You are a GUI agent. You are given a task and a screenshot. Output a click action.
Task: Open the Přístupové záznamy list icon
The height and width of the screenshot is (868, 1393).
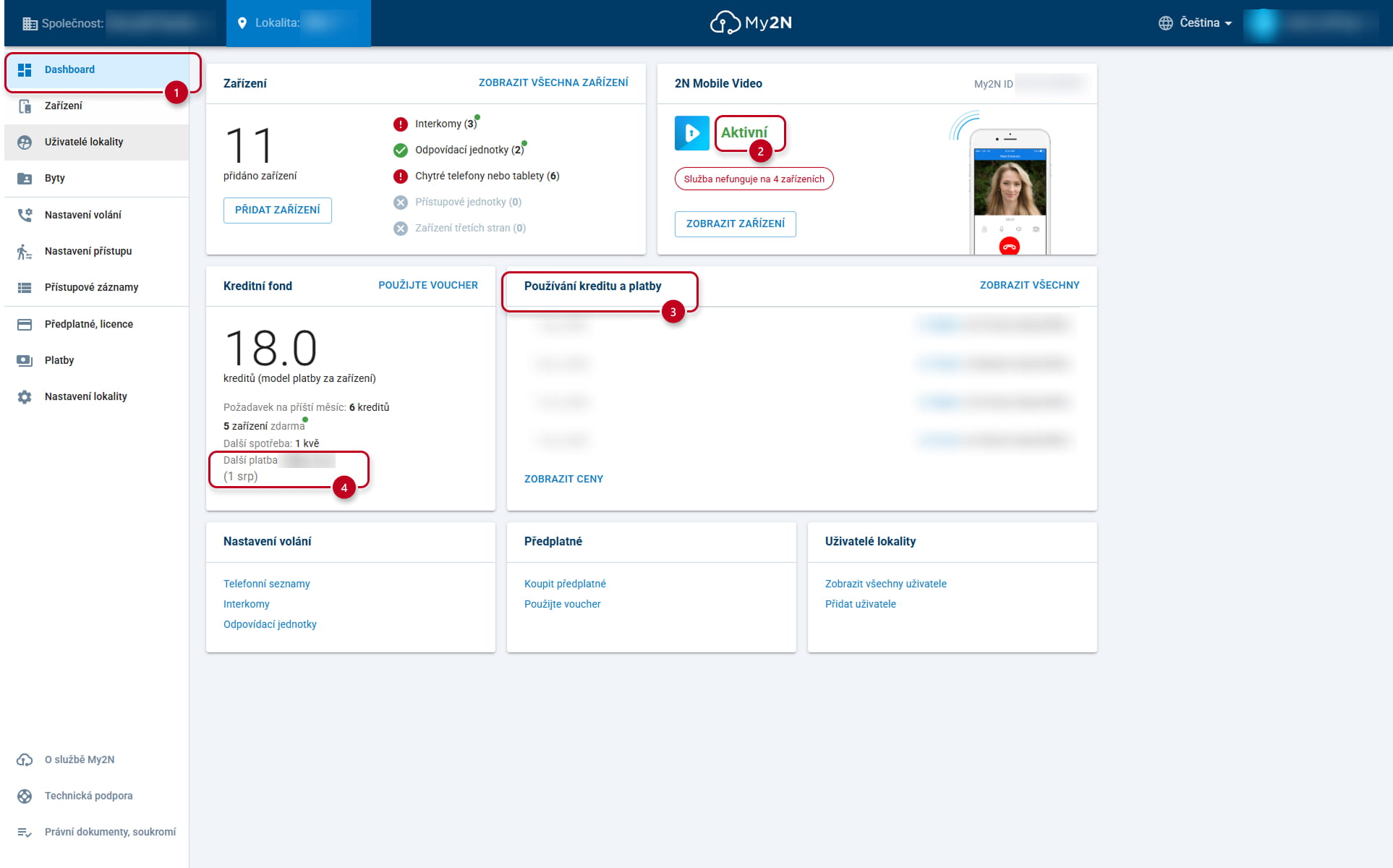[x=25, y=287]
